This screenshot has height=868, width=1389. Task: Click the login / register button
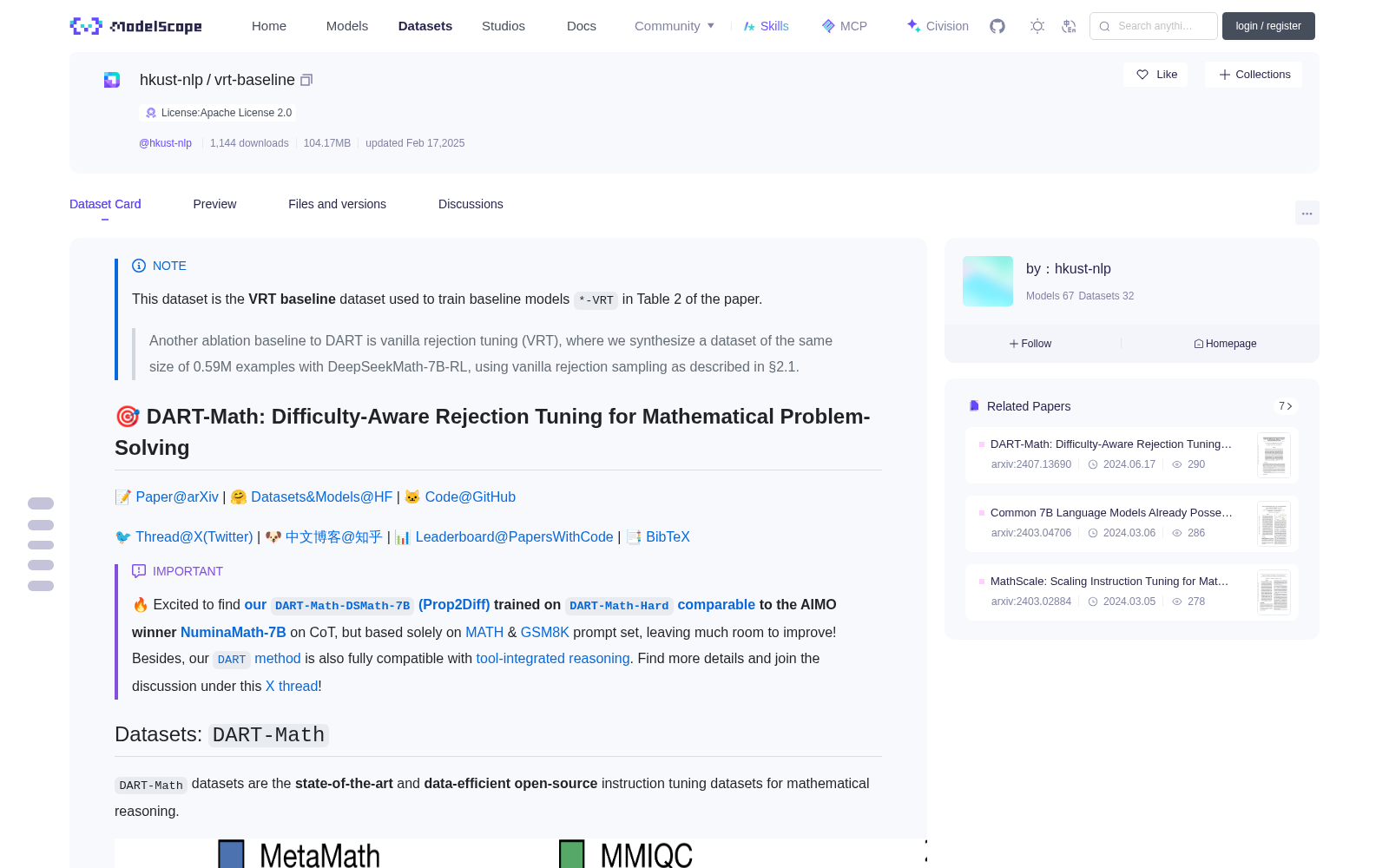(1268, 26)
